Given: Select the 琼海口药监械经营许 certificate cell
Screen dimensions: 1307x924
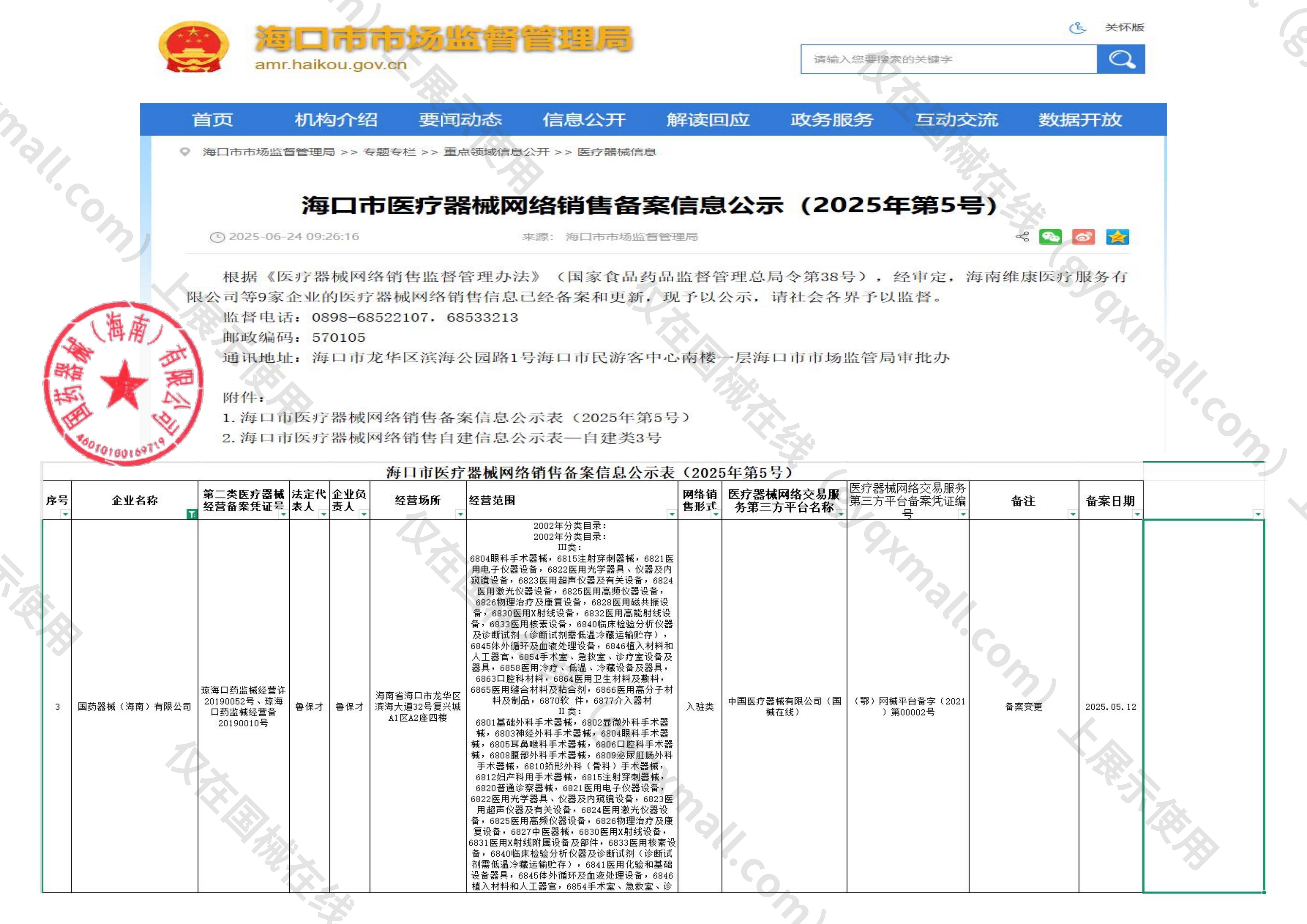Looking at the screenshot, I should 243,706.
